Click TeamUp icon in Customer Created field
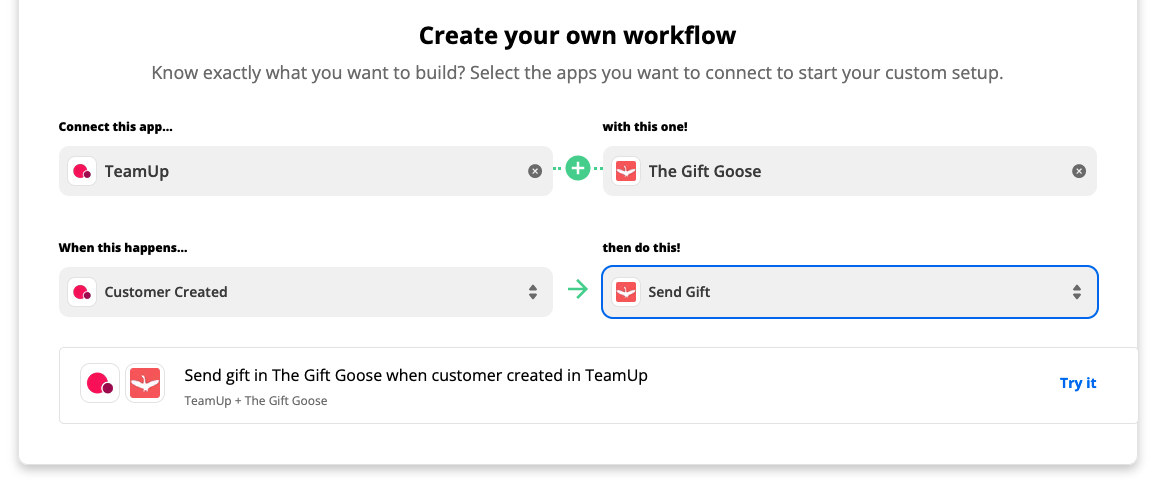Image resolution: width=1152 pixels, height=480 pixels. pos(82,292)
